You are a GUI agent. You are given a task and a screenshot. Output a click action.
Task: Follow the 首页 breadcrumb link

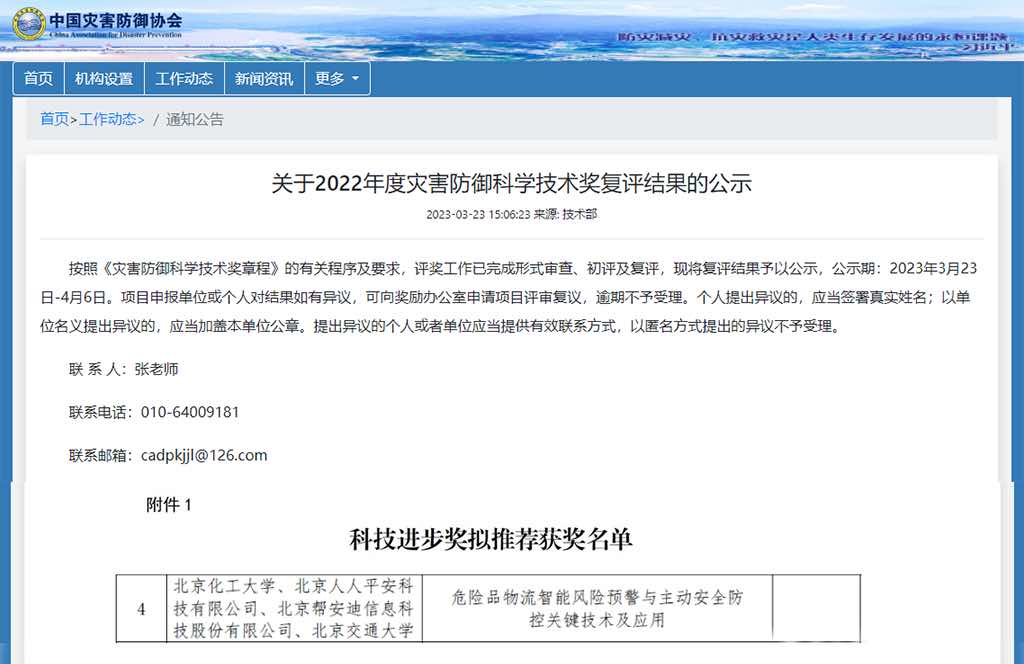click(x=54, y=119)
